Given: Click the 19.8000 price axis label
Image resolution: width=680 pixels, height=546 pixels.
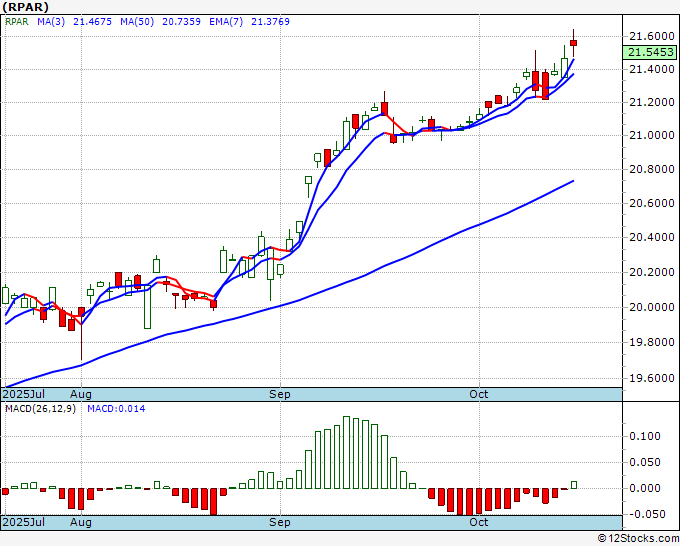Looking at the screenshot, I should pyautogui.click(x=652, y=342).
